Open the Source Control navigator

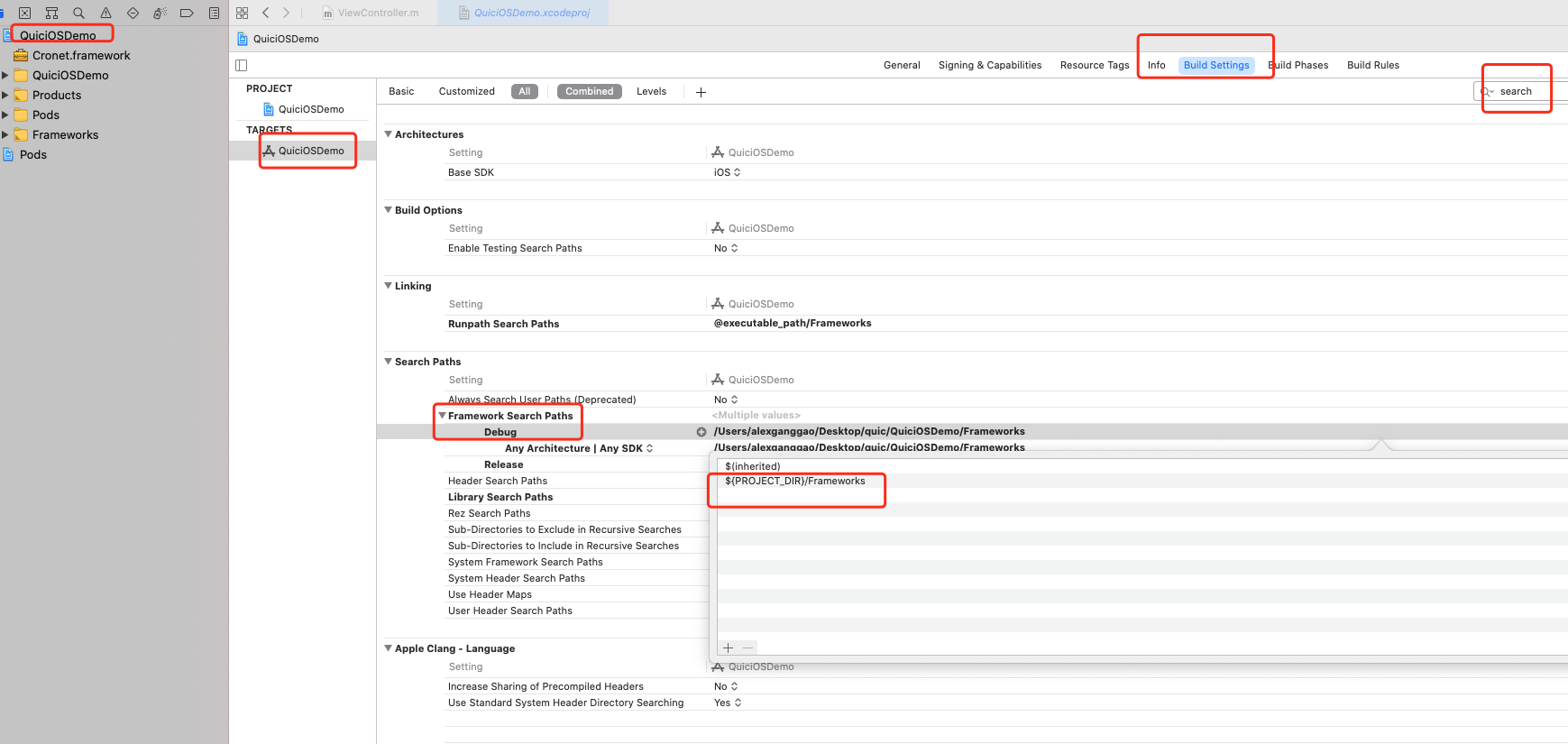click(24, 13)
